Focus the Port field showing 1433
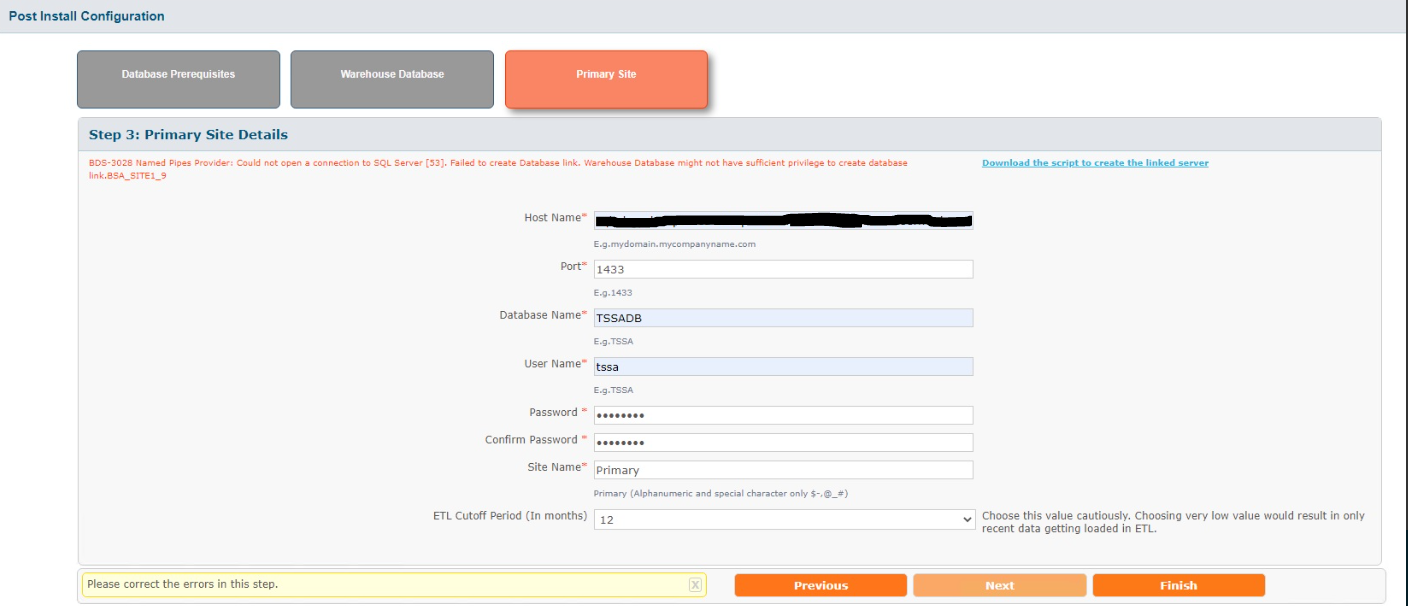 [783, 269]
